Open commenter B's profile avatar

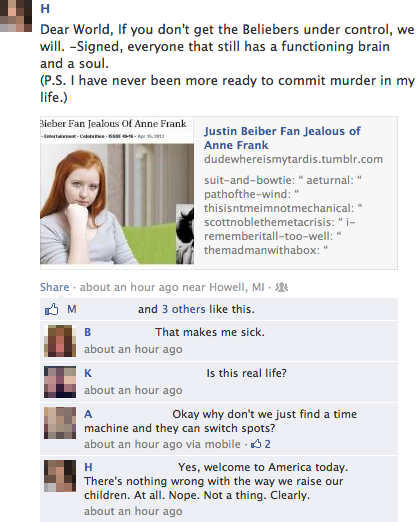(60, 341)
